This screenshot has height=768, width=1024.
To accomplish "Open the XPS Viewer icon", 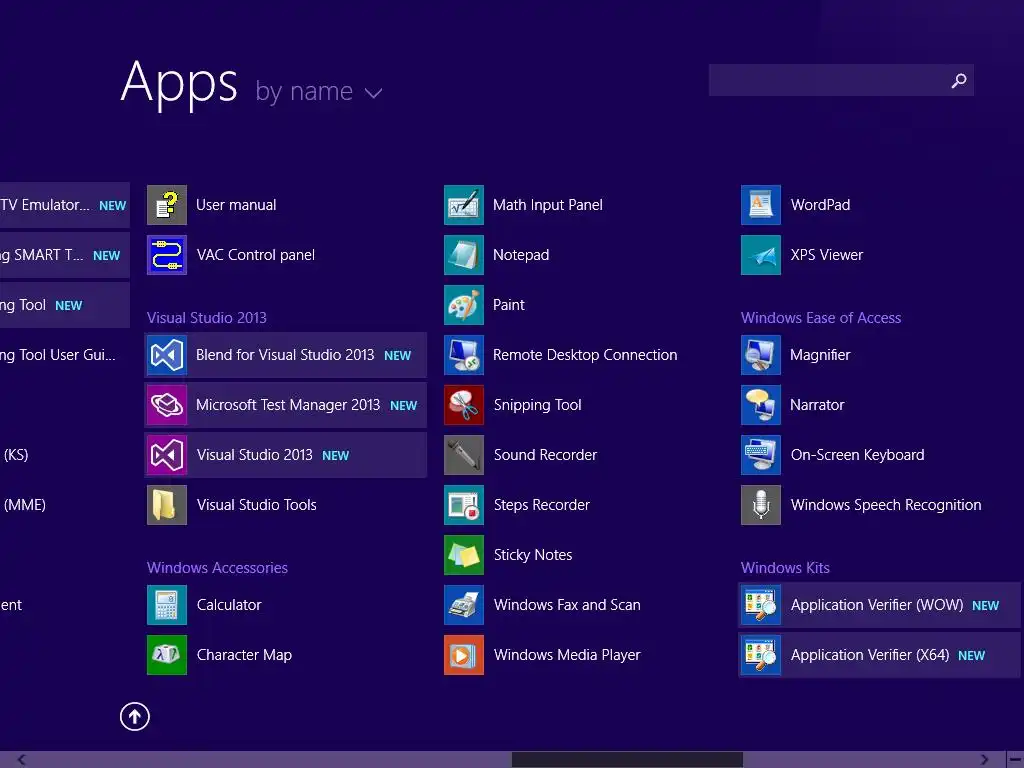I will click(x=761, y=255).
